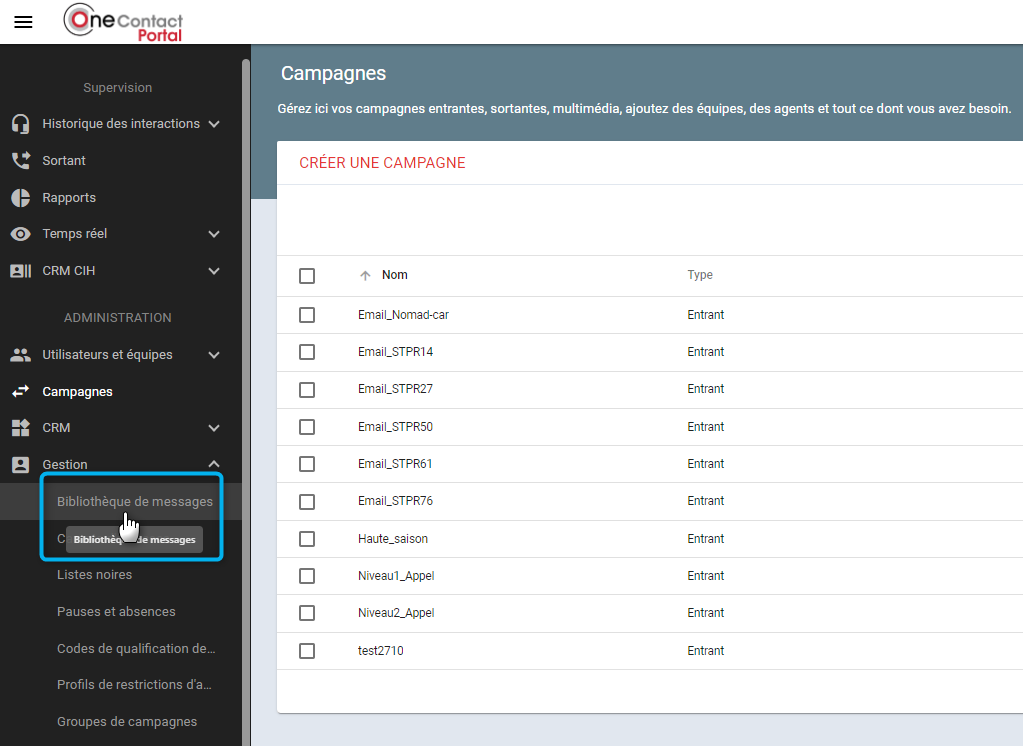Collapse the Gestion section chevron
The width and height of the screenshot is (1023, 746).
coord(214,464)
